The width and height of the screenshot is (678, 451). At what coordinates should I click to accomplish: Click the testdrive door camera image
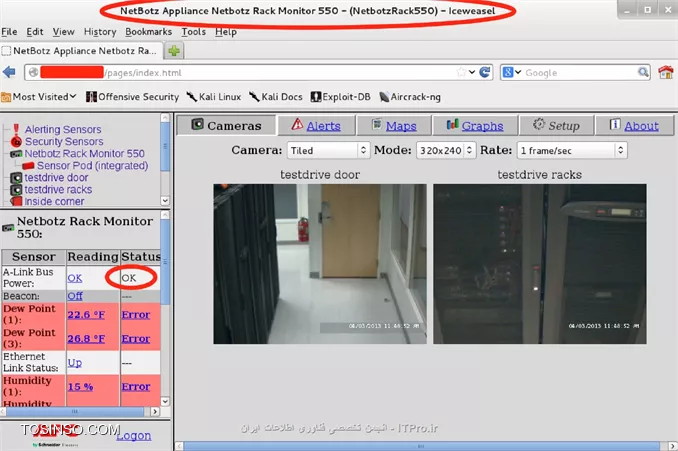pos(320,264)
